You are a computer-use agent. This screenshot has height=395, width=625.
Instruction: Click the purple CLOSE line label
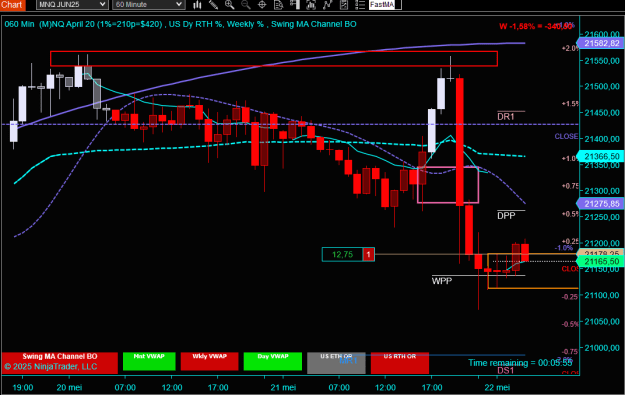coord(566,136)
